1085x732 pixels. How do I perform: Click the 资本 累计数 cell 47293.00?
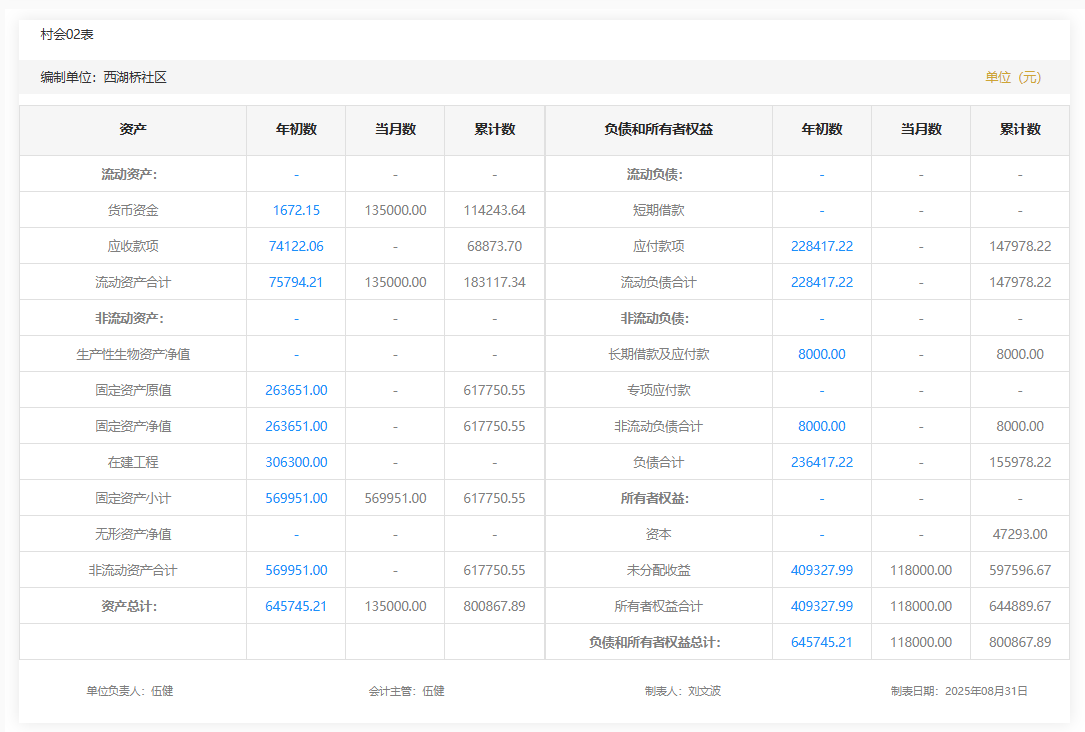click(x=1019, y=534)
